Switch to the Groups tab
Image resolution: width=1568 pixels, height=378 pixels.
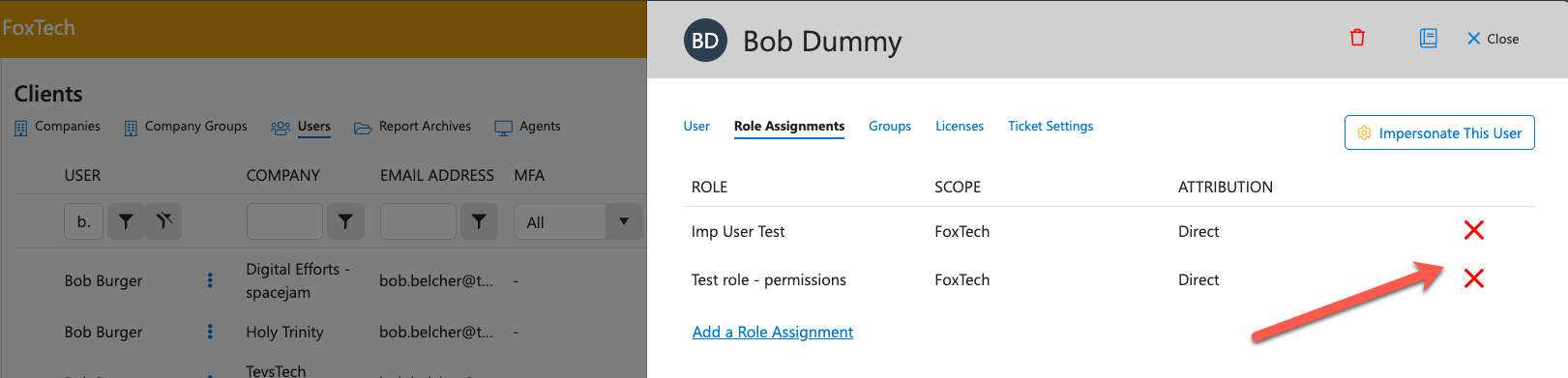click(x=890, y=126)
